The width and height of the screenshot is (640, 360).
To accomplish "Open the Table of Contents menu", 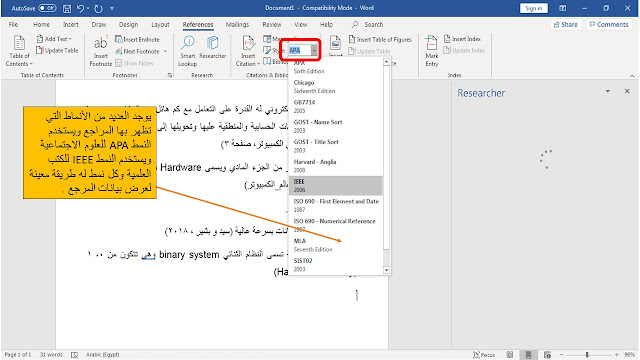I will pos(19,51).
